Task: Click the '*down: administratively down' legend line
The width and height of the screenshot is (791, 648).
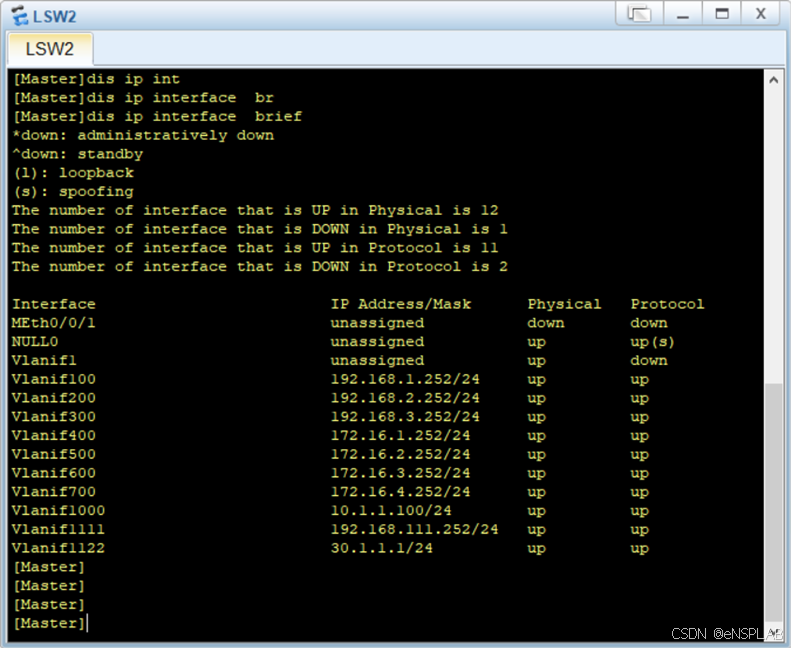Action: coord(143,135)
